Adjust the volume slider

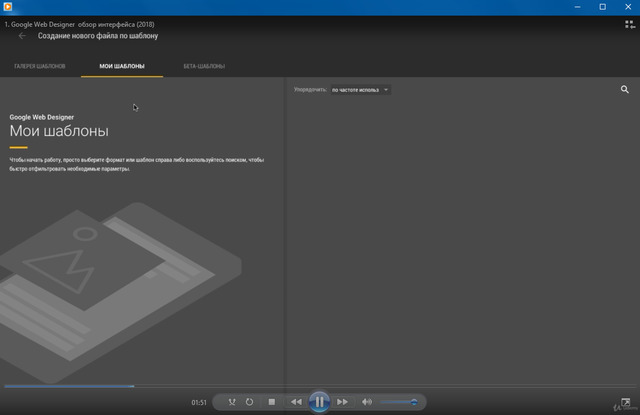[x=399, y=402]
